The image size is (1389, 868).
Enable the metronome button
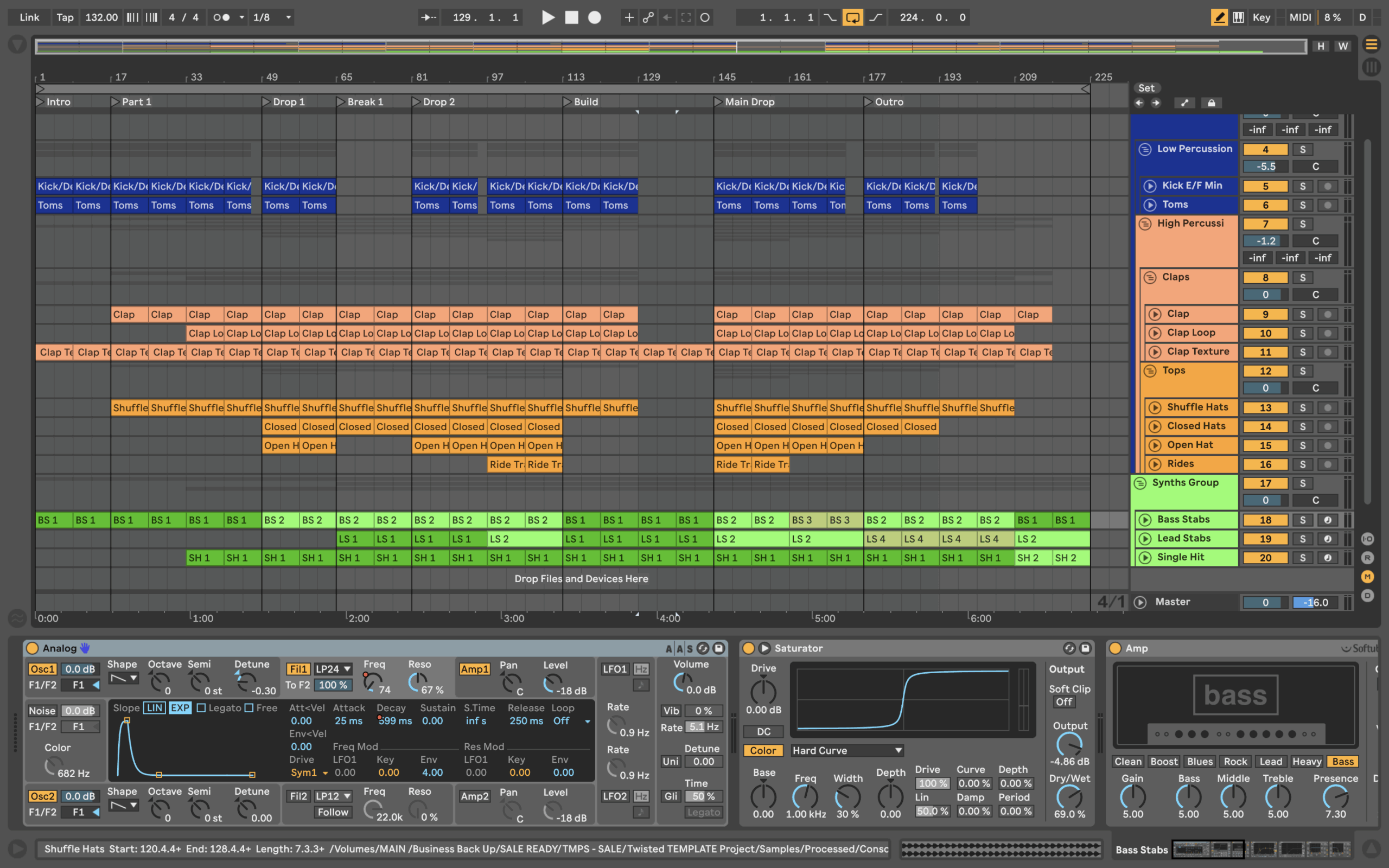[221, 17]
